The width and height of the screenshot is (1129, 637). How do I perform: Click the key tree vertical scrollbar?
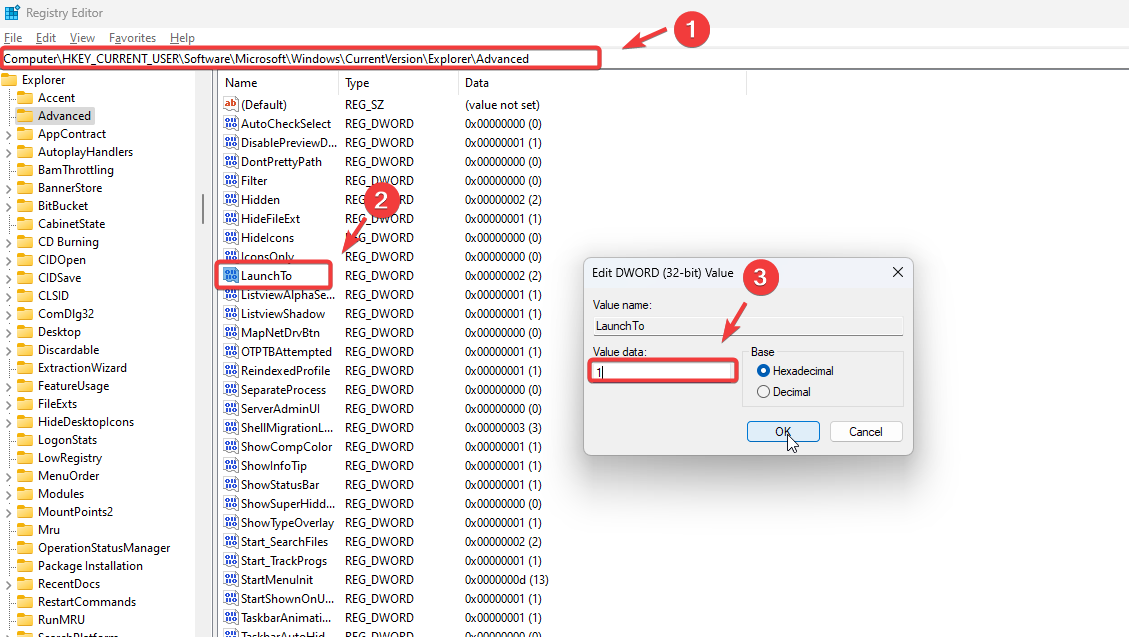click(203, 209)
